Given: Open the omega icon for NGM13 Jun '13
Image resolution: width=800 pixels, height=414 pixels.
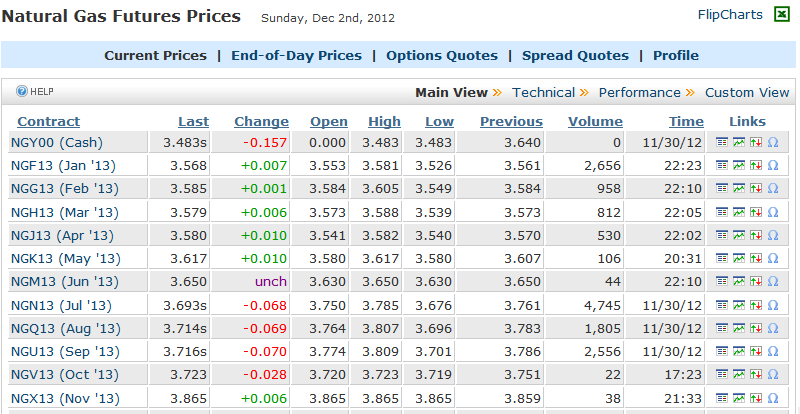Looking at the screenshot, I should click(773, 282).
